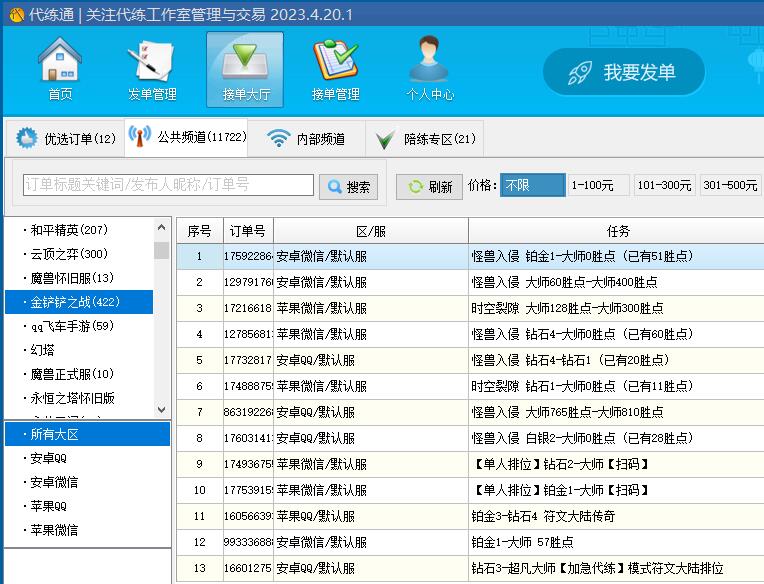Click game list scroll up arrow
This screenshot has width=764, height=584.
click(162, 227)
